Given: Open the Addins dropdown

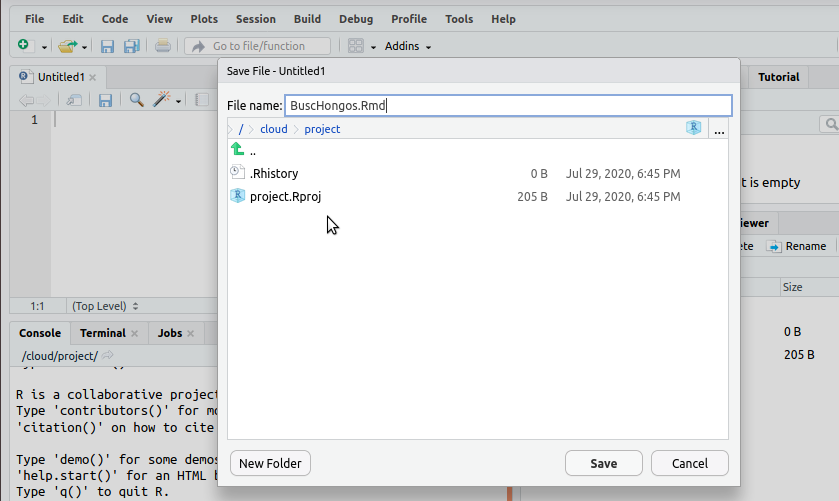Looking at the screenshot, I should click(x=408, y=46).
